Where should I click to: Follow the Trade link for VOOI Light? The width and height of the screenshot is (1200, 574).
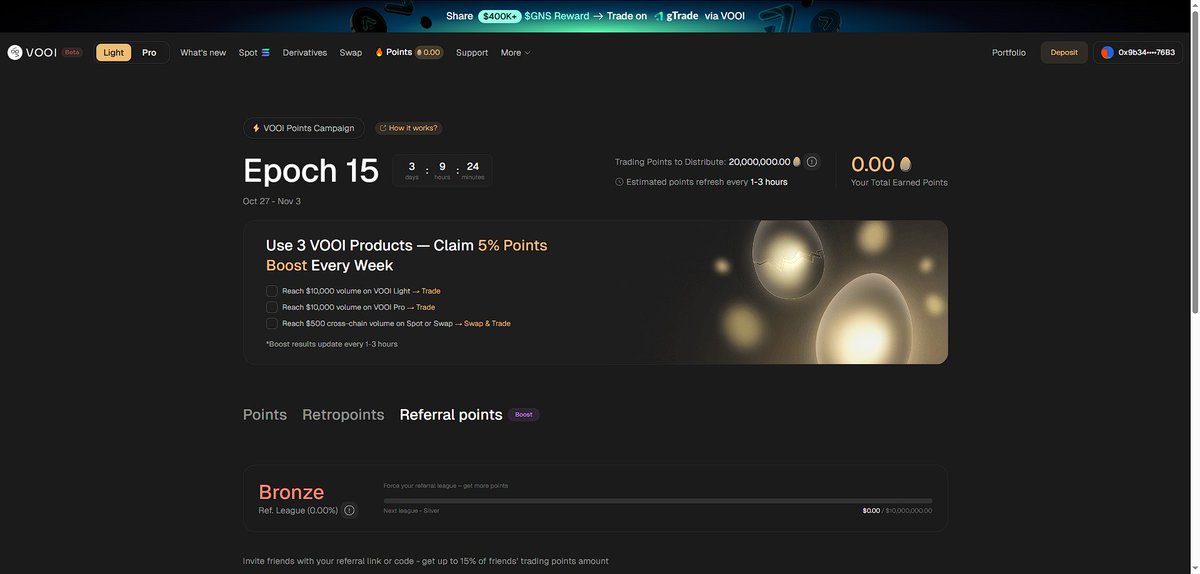431,291
